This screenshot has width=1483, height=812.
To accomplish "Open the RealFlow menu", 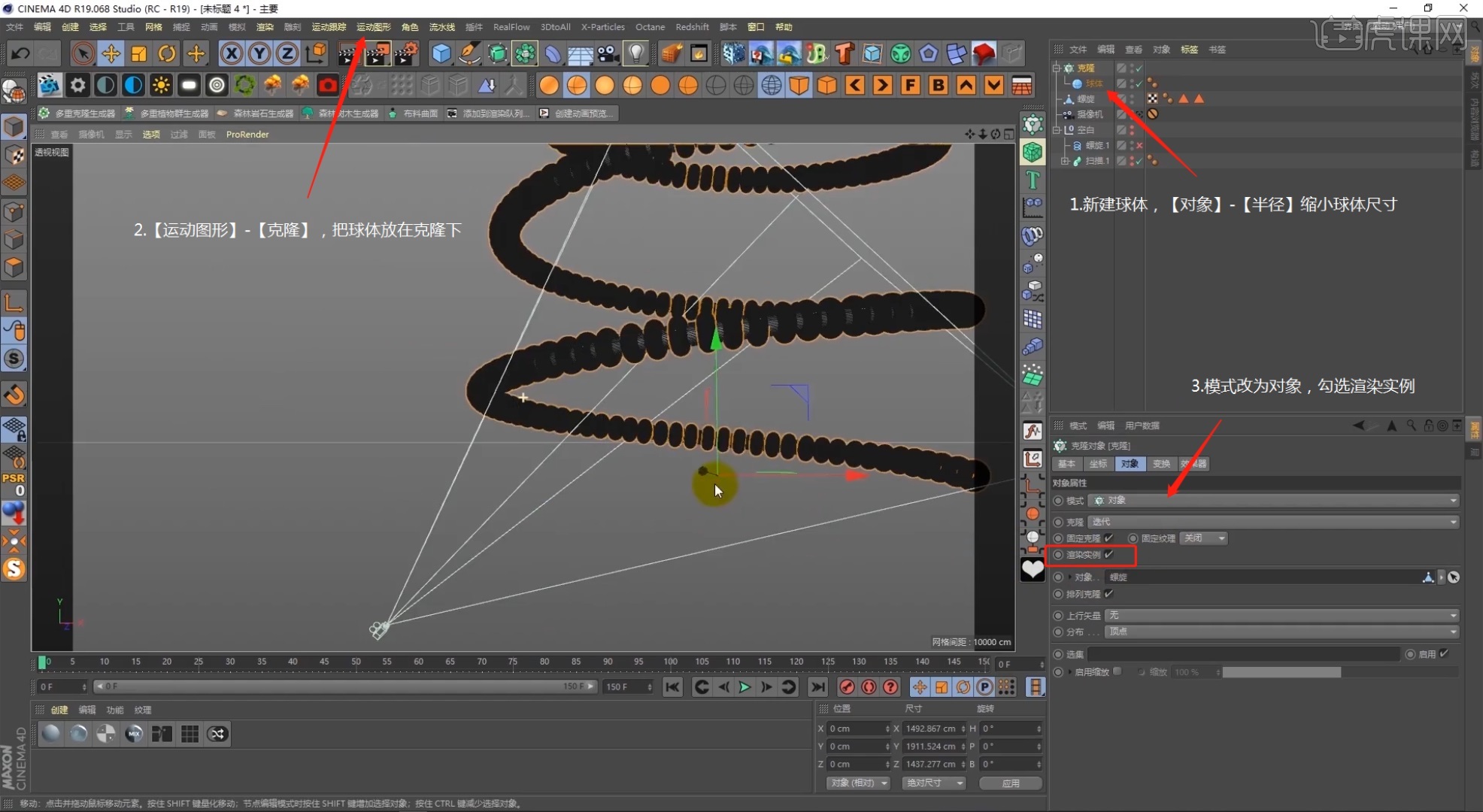I will (511, 27).
